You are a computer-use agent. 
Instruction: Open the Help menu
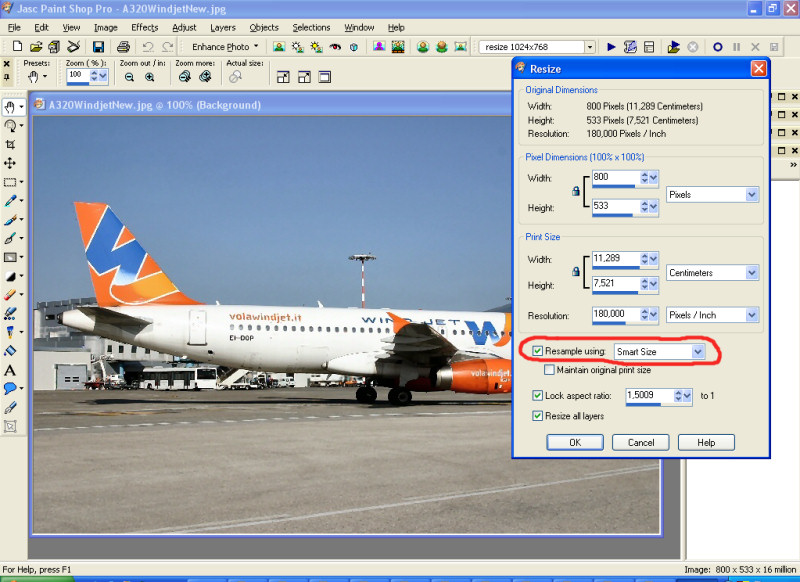point(396,28)
